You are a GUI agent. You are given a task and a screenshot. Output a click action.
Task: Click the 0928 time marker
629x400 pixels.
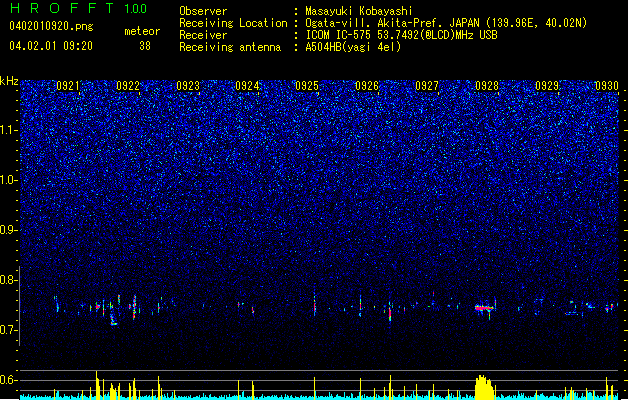(487, 86)
